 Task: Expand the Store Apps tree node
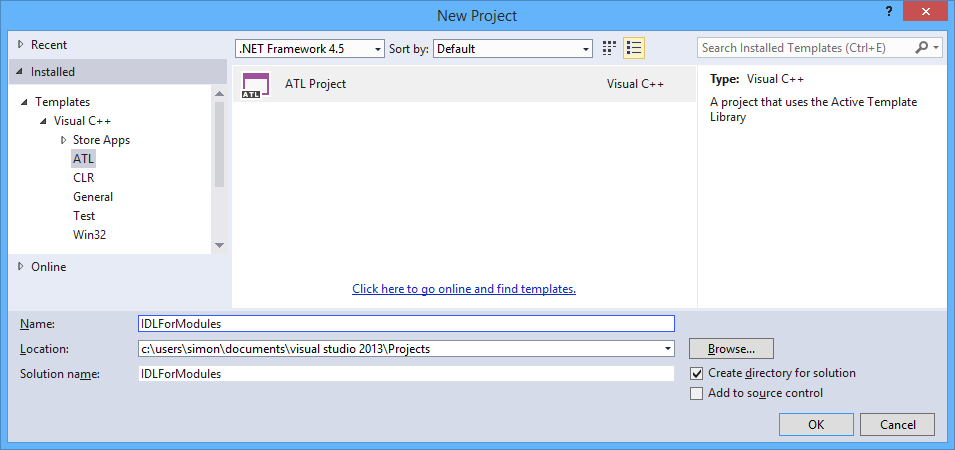tap(63, 140)
